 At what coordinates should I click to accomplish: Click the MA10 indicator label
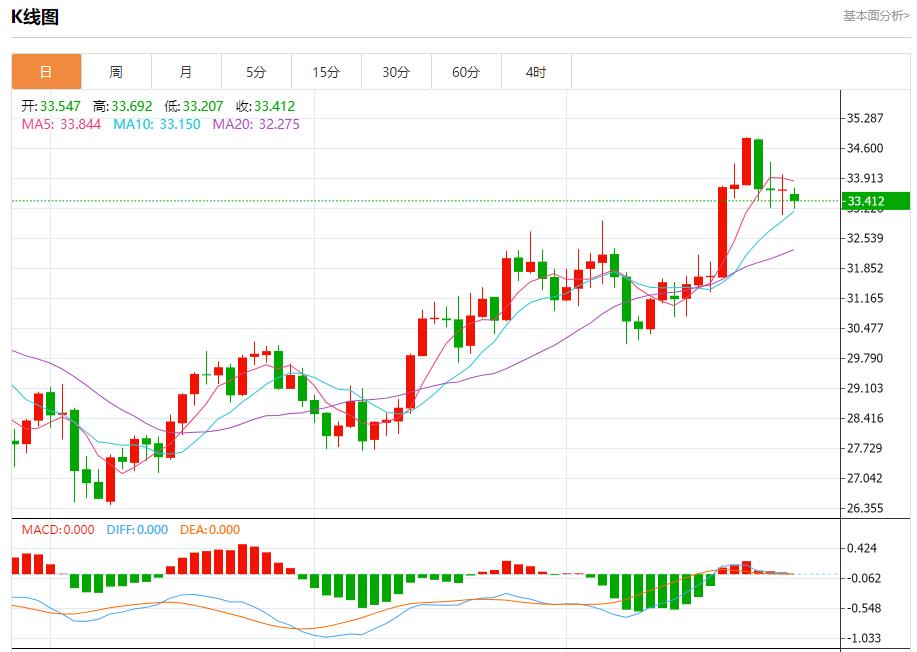coord(156,124)
